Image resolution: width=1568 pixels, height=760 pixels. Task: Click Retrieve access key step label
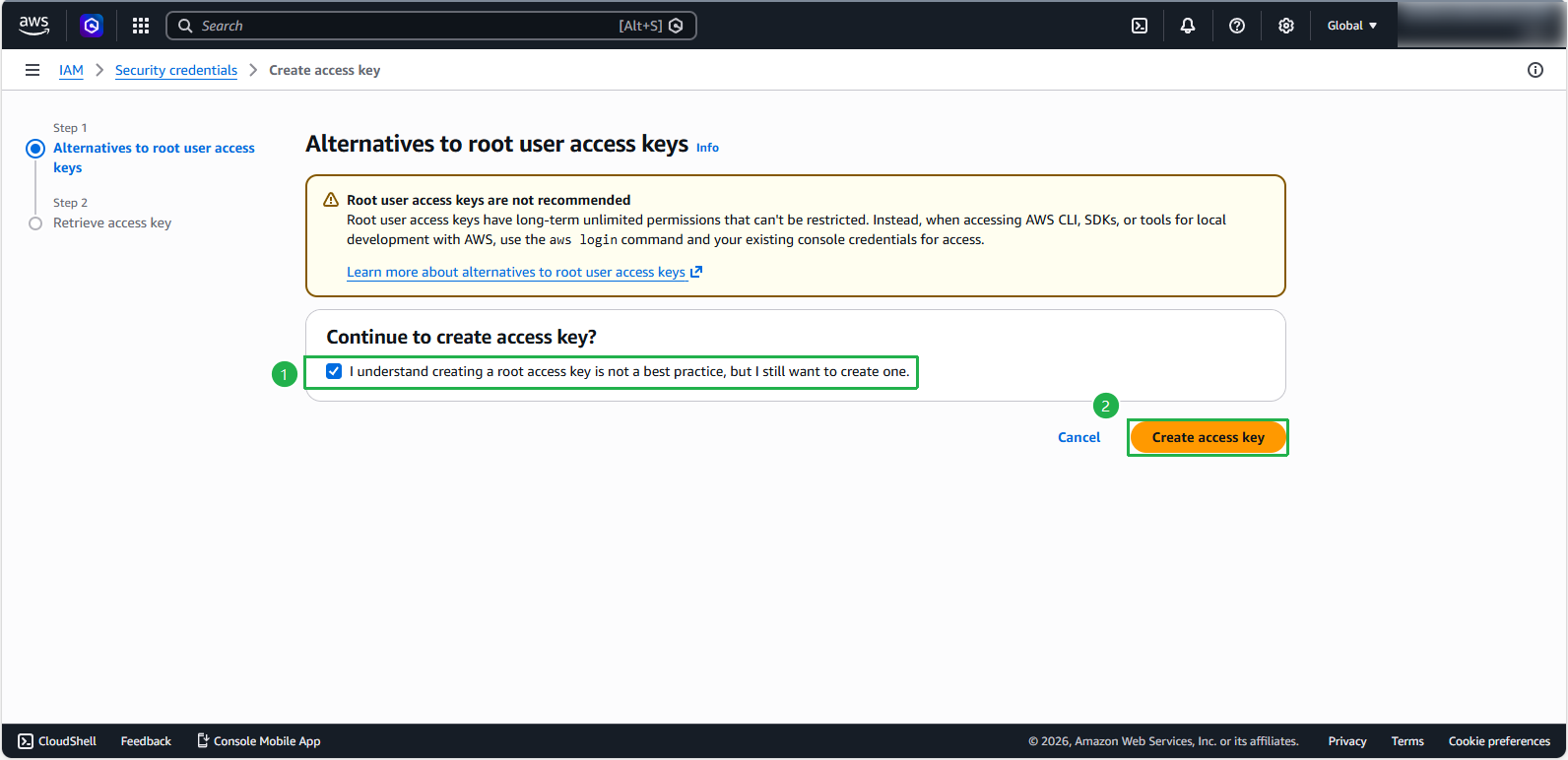pos(112,222)
